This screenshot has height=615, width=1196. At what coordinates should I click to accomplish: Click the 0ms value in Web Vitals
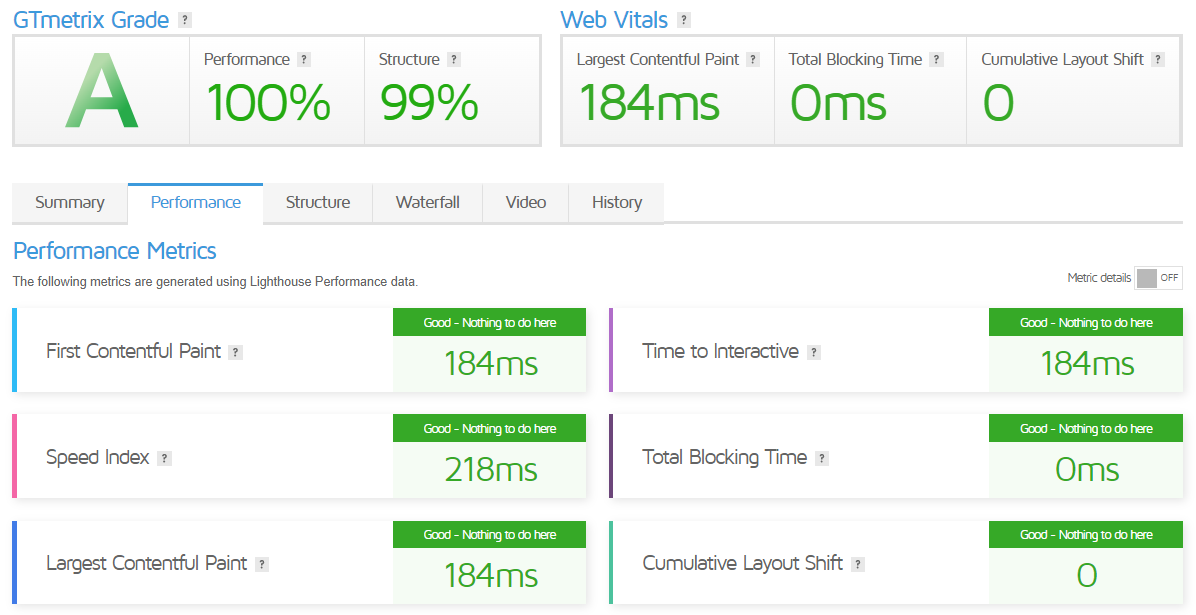[x=838, y=103]
